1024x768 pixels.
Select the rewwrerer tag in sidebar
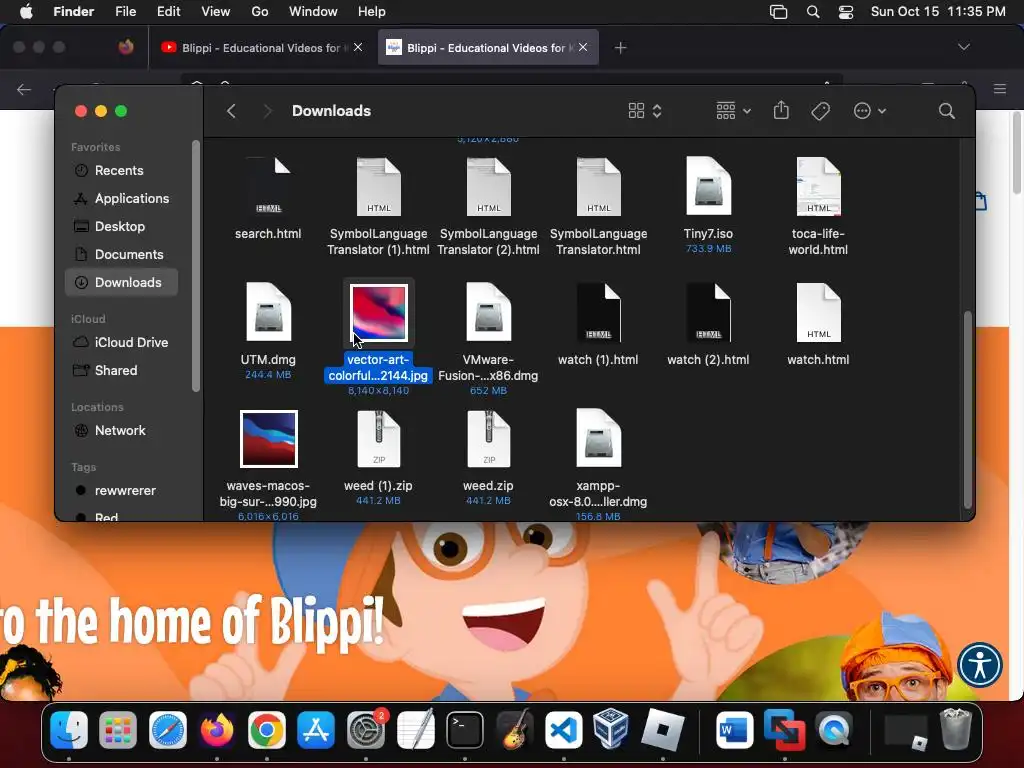121,490
